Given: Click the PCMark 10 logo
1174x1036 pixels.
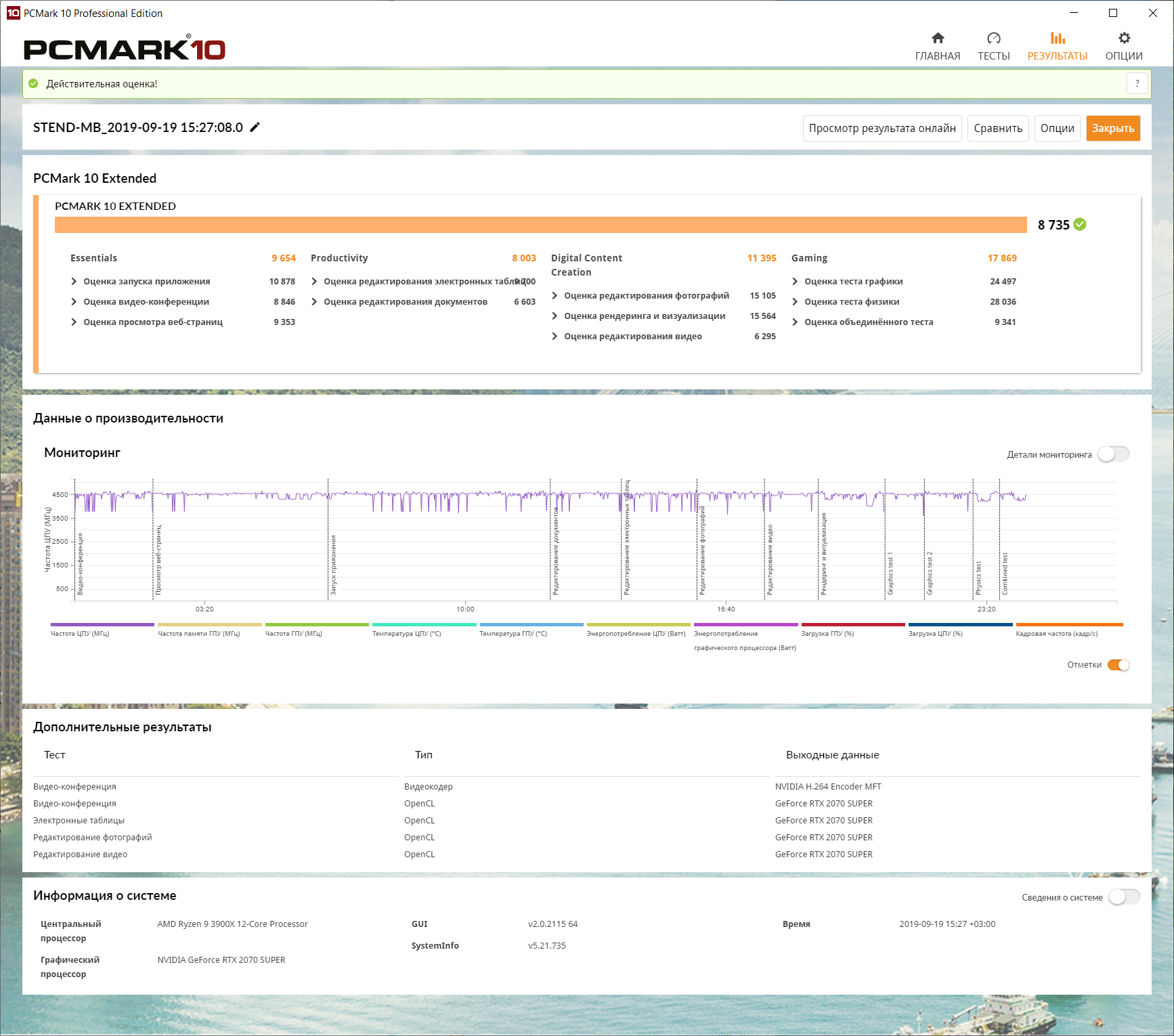Looking at the screenshot, I should [125, 49].
